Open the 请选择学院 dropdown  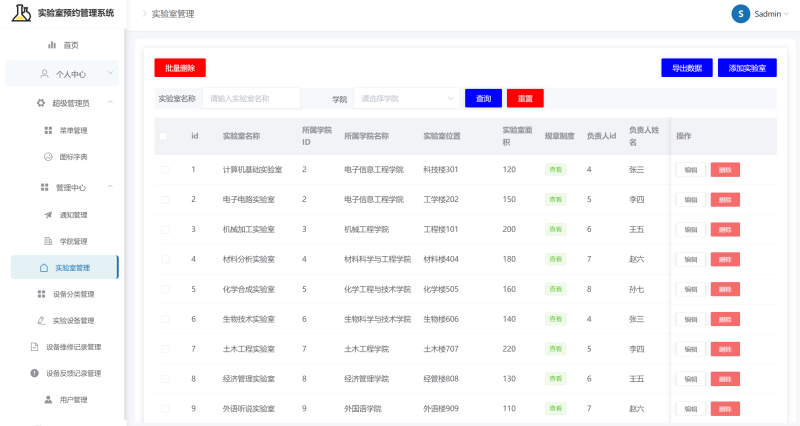(x=407, y=98)
